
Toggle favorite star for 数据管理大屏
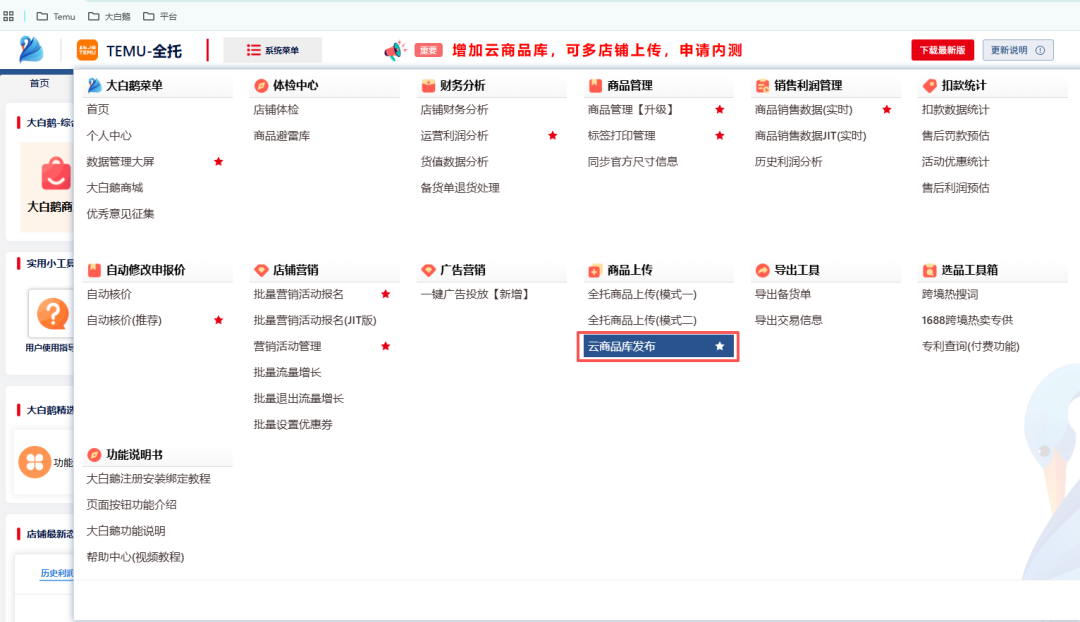point(218,162)
